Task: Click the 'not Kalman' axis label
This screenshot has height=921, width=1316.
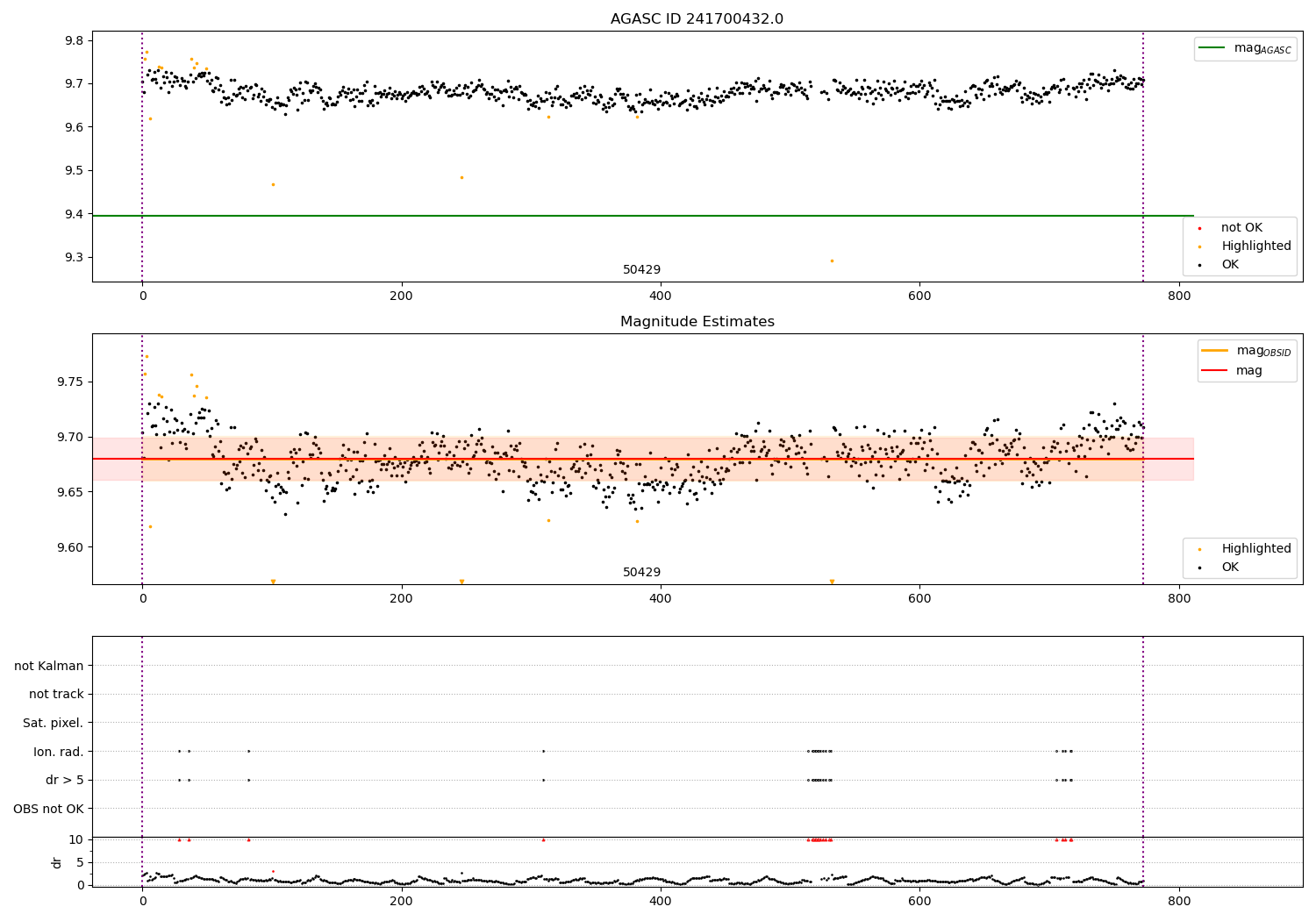Action: 49,666
